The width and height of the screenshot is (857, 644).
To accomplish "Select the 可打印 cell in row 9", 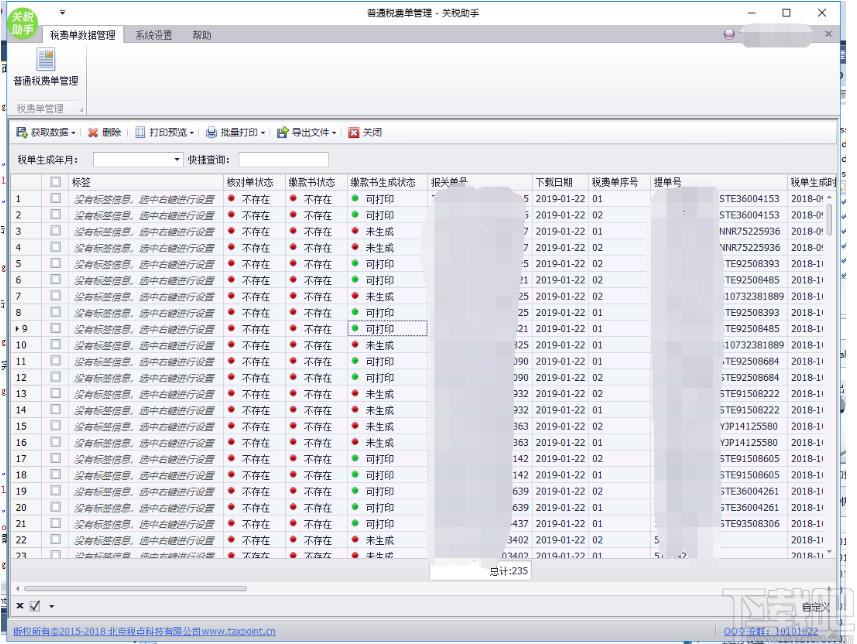I will click(x=388, y=329).
